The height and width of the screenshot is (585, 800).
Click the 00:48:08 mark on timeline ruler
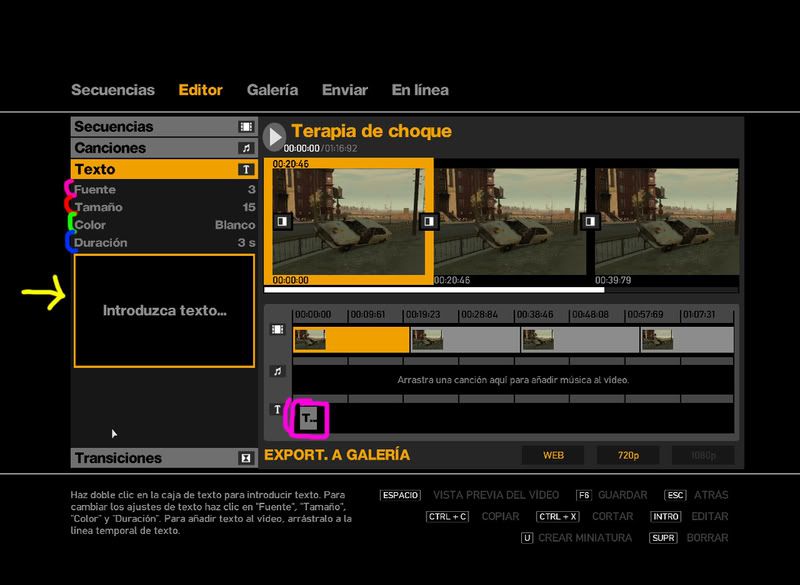pyautogui.click(x=590, y=315)
